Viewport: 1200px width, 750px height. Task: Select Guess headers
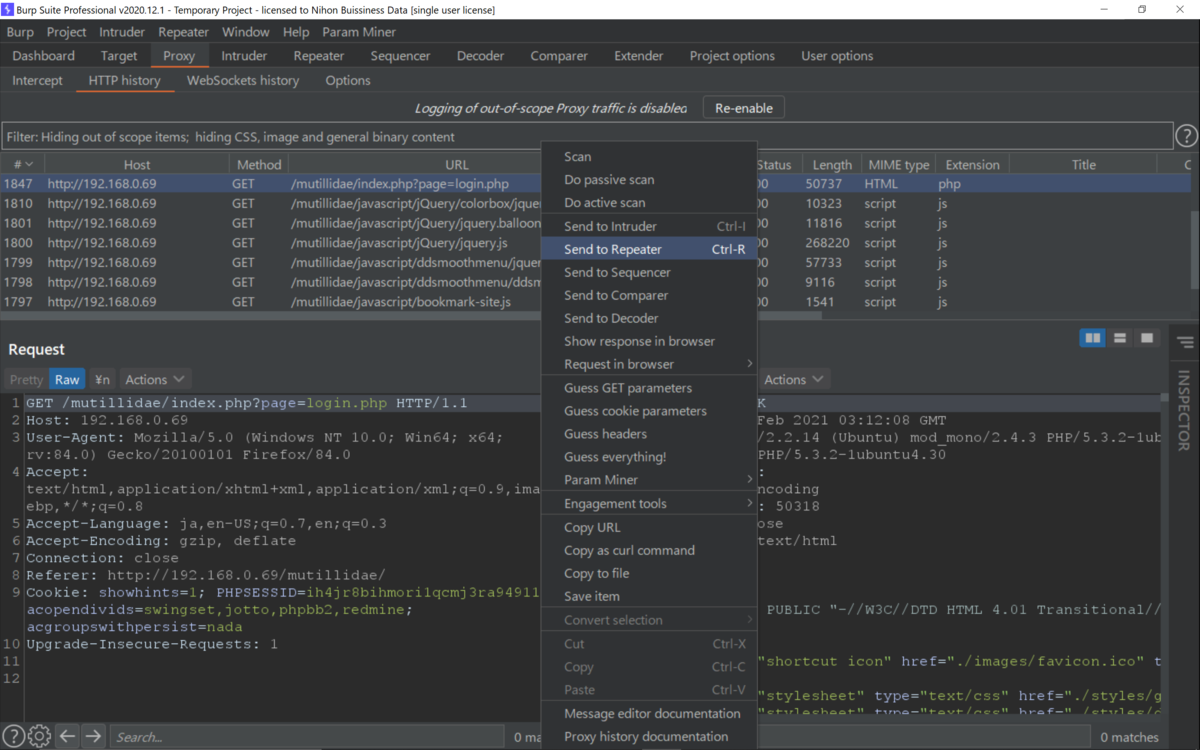pyautogui.click(x=648, y=434)
